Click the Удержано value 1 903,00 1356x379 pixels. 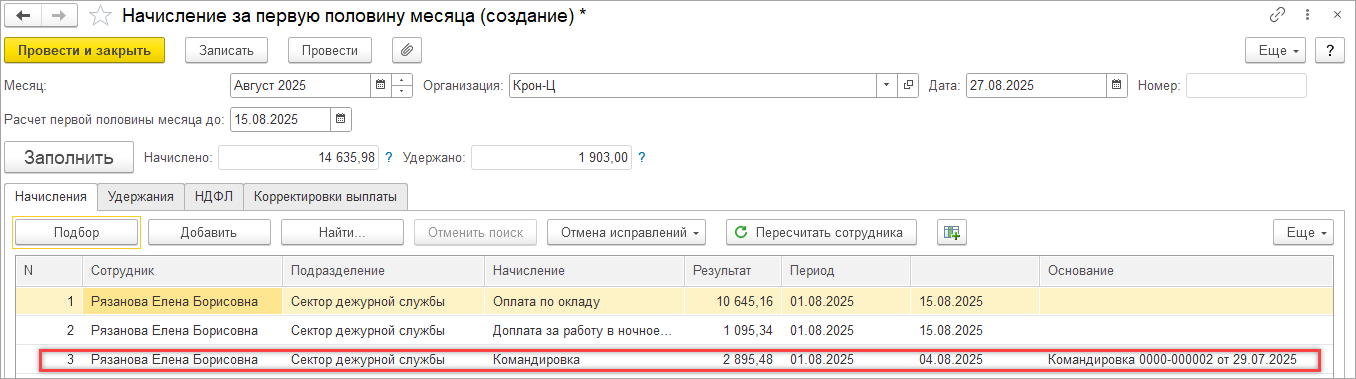(x=552, y=158)
